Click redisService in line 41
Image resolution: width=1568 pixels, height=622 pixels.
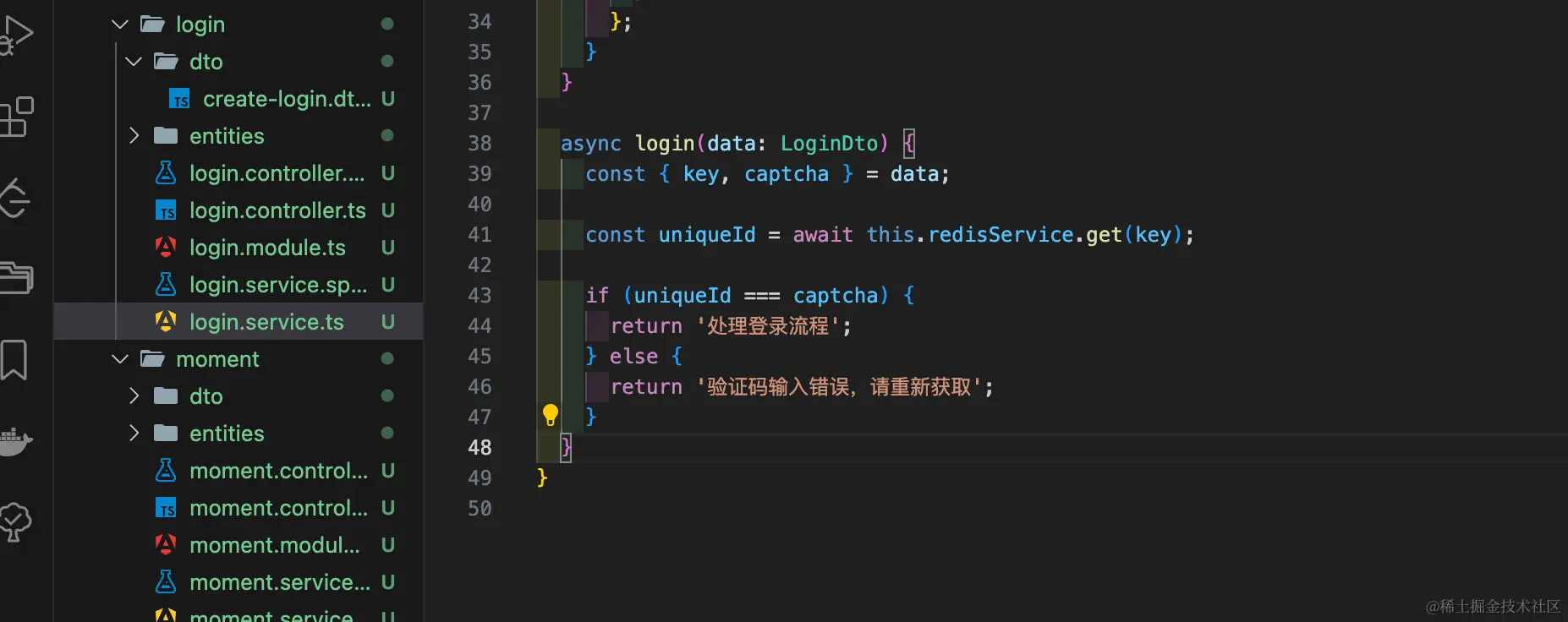click(1001, 235)
